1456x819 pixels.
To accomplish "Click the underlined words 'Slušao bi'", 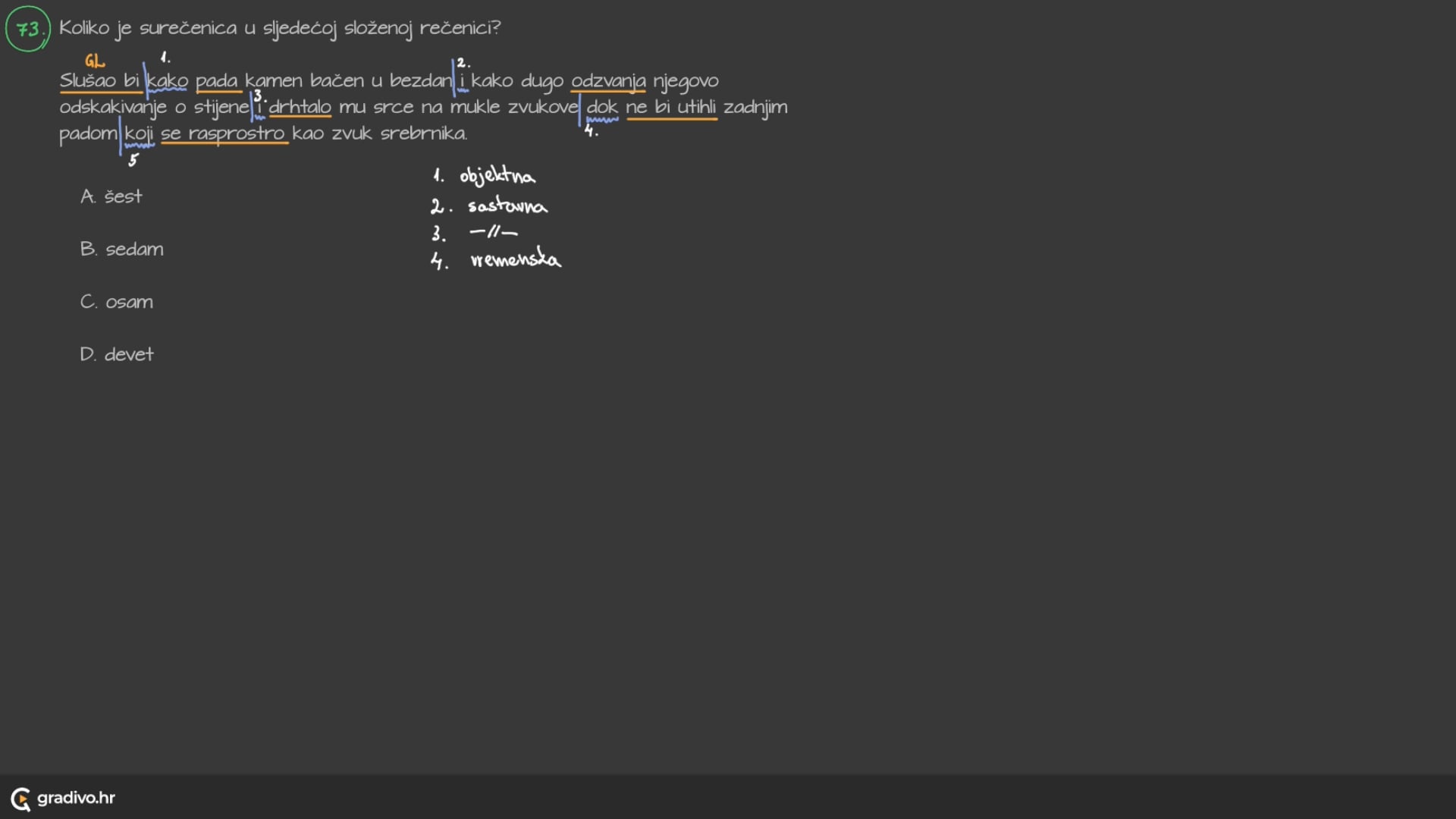I will click(x=99, y=80).
